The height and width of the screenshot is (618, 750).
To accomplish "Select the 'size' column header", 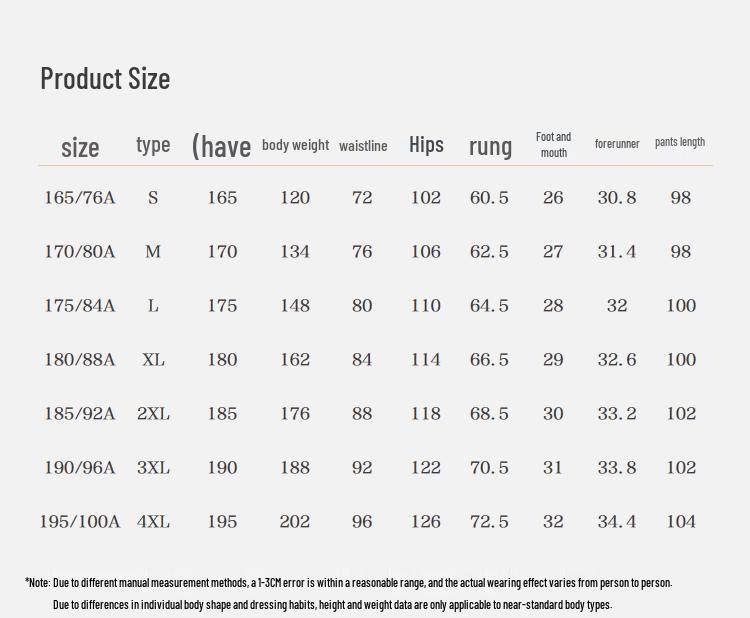I will pyautogui.click(x=80, y=147).
